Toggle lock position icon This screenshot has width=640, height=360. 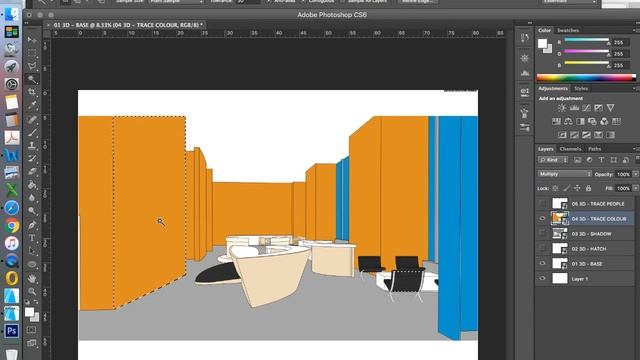point(577,188)
